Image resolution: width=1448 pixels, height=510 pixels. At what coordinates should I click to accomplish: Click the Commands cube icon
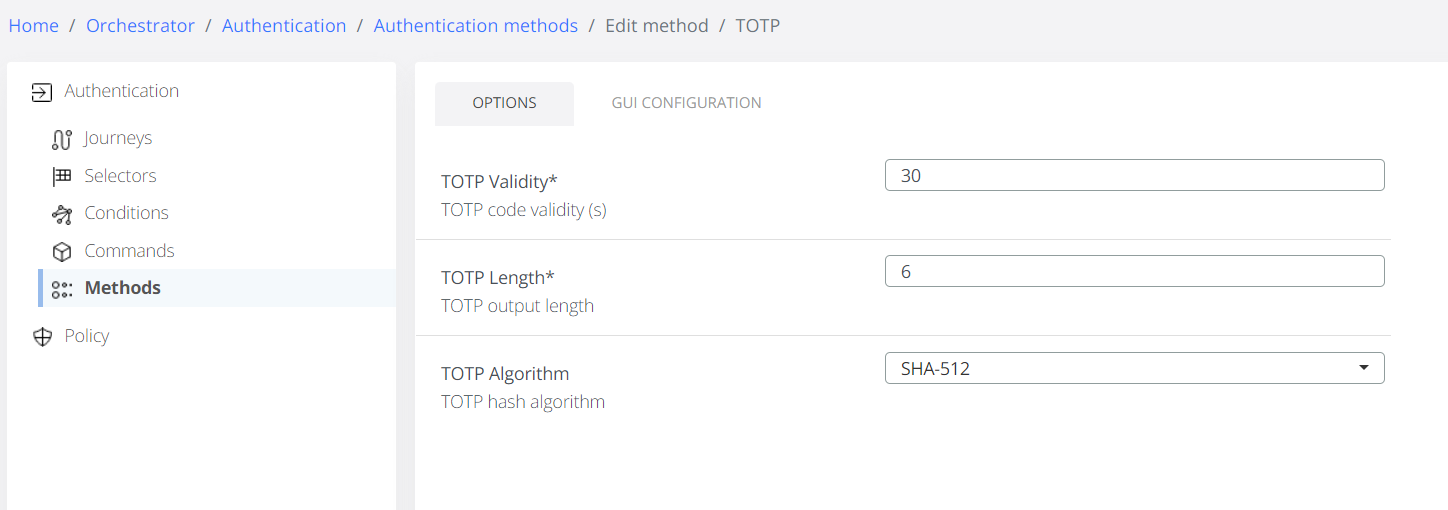(62, 252)
